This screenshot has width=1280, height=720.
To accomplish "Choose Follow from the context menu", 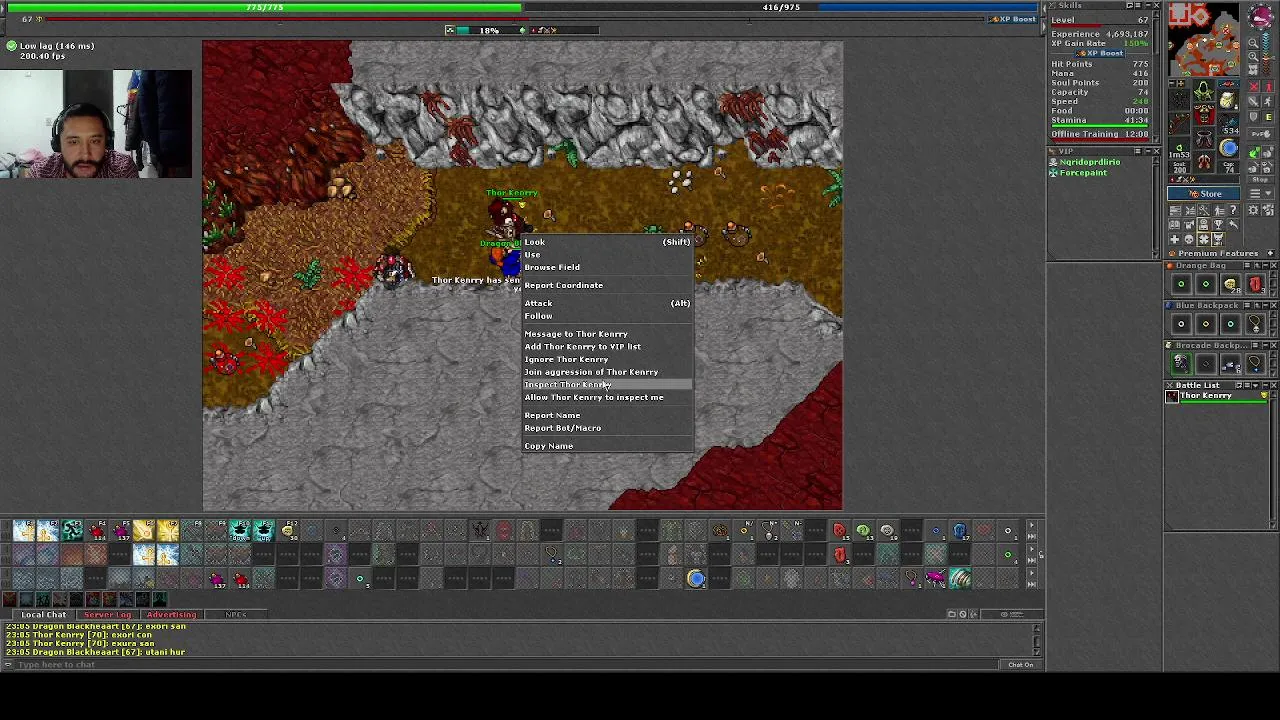I will pos(538,316).
